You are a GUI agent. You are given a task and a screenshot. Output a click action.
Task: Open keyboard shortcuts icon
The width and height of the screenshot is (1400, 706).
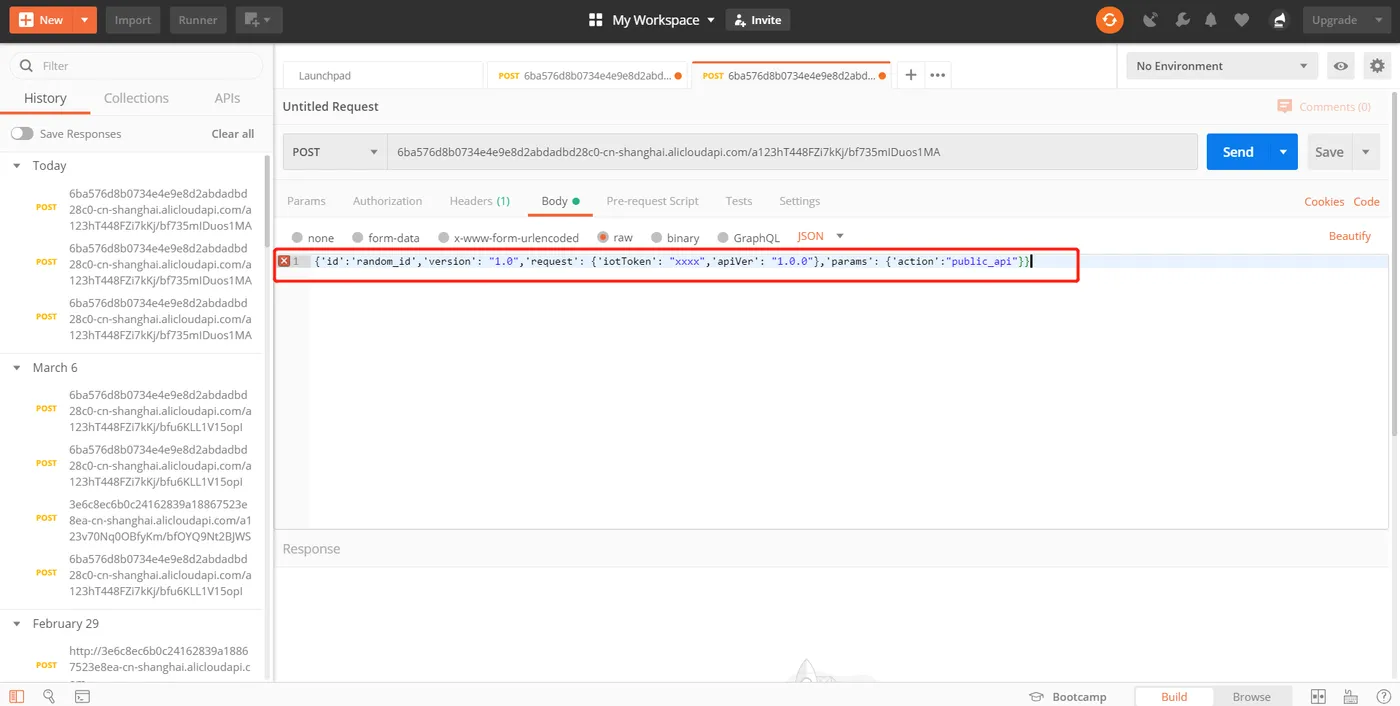pos(1350,697)
